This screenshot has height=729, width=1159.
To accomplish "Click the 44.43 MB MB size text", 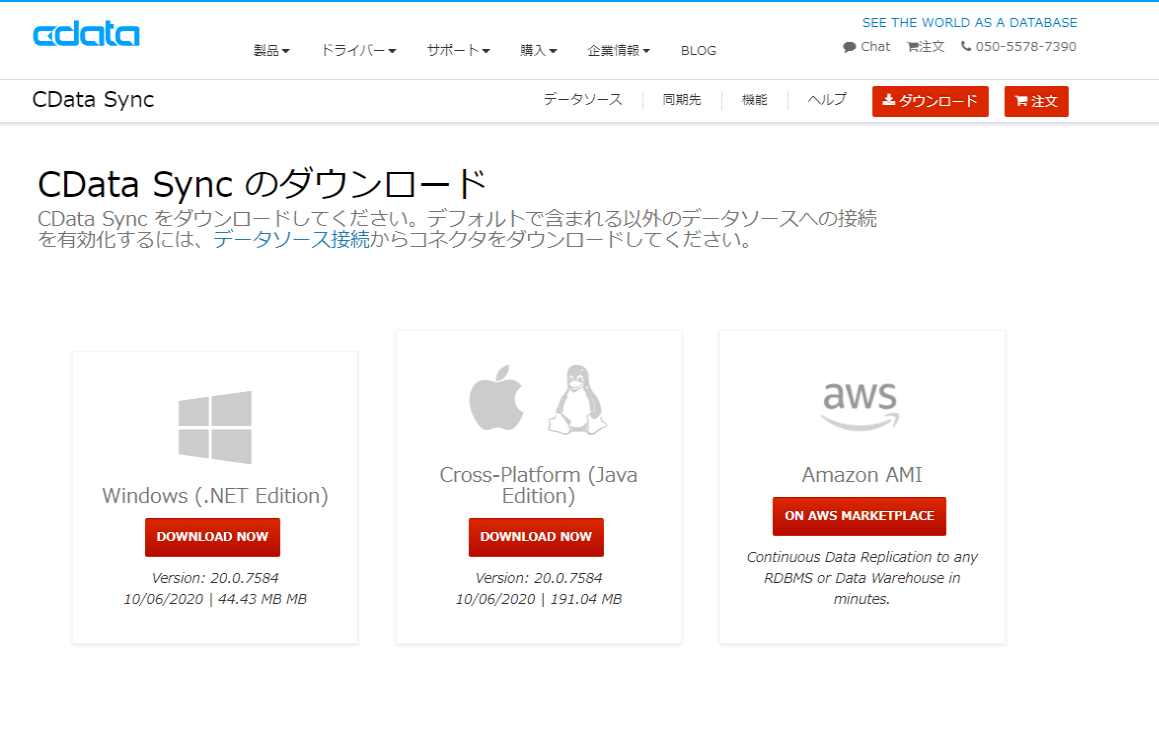I will [x=262, y=599].
